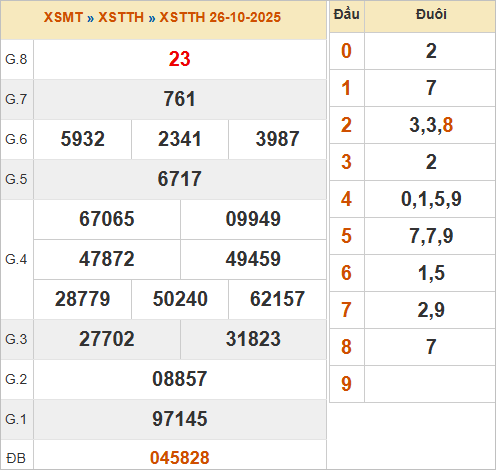496x470 pixels.
Task: Select G.3 number 27702
Action: [107, 339]
